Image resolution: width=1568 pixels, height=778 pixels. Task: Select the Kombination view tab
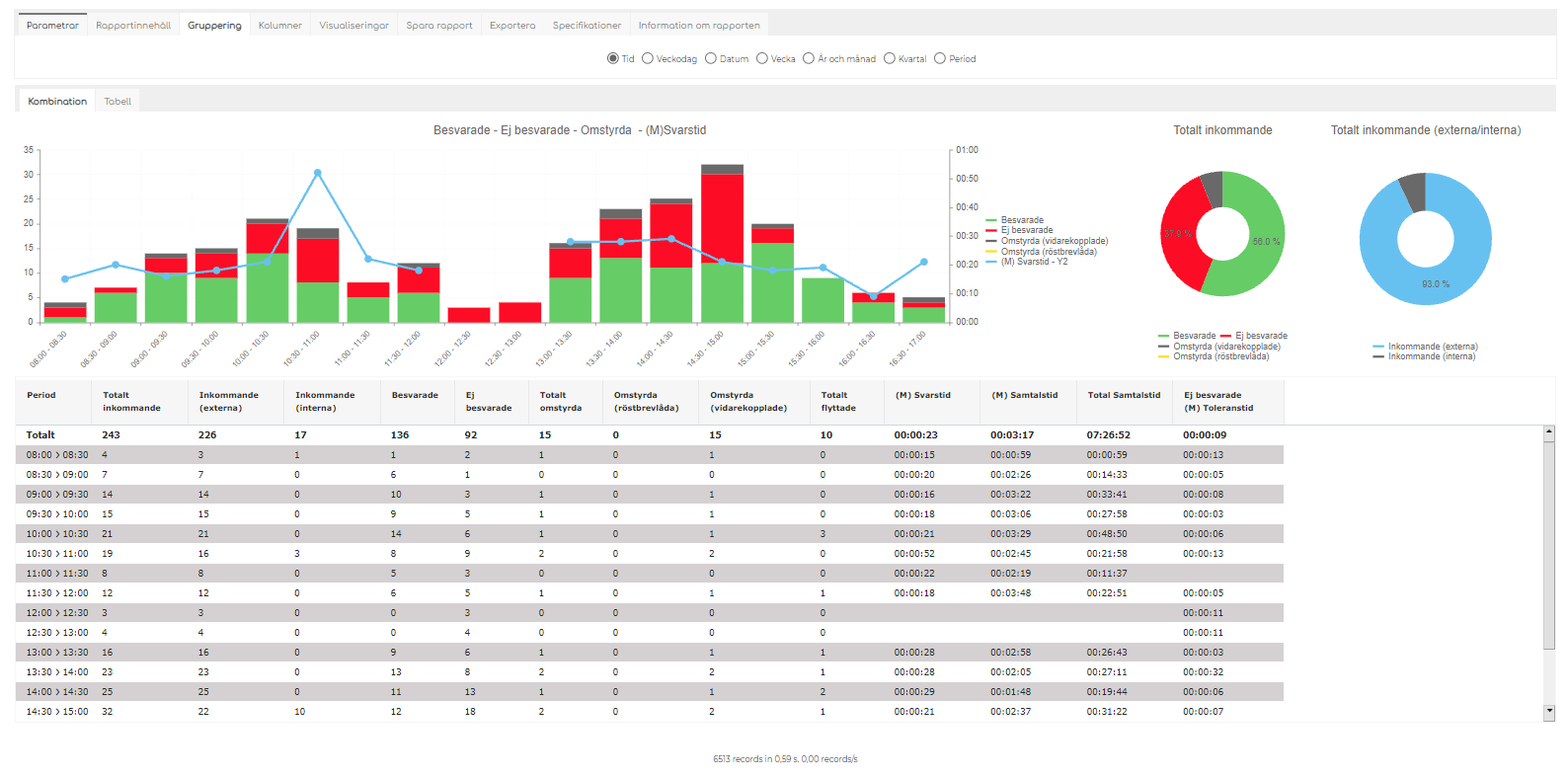[57, 101]
